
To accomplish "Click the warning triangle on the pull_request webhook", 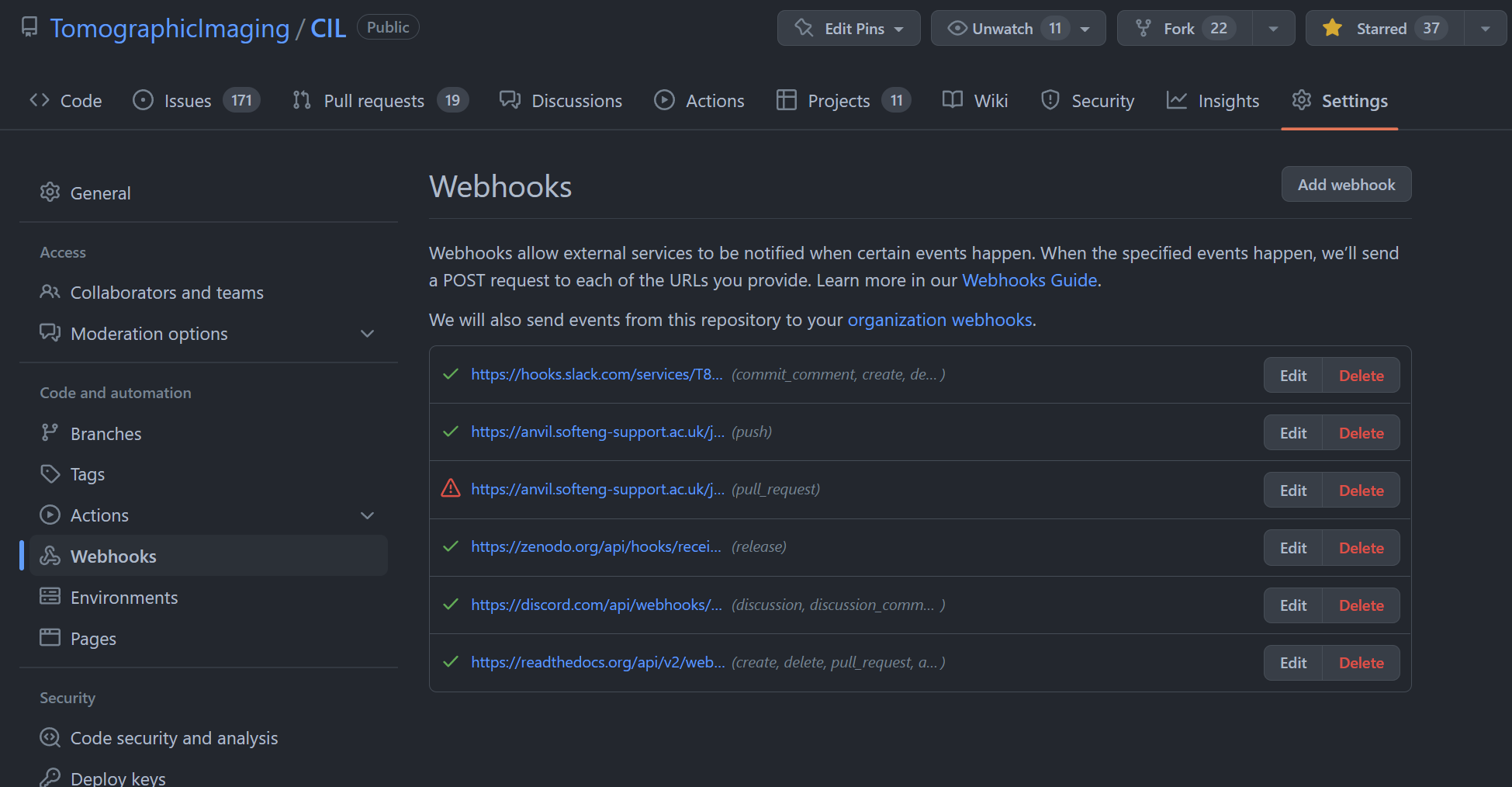I will [451, 489].
